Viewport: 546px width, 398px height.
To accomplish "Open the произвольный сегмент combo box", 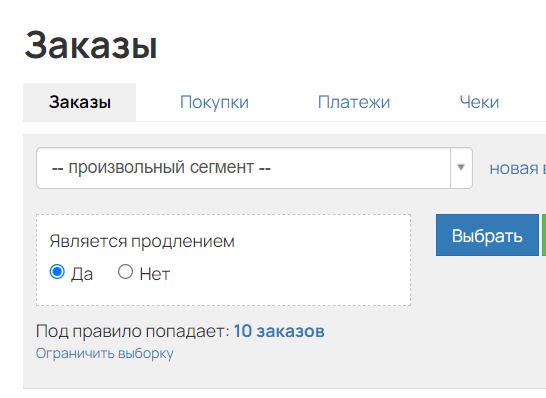I will click(254, 168).
